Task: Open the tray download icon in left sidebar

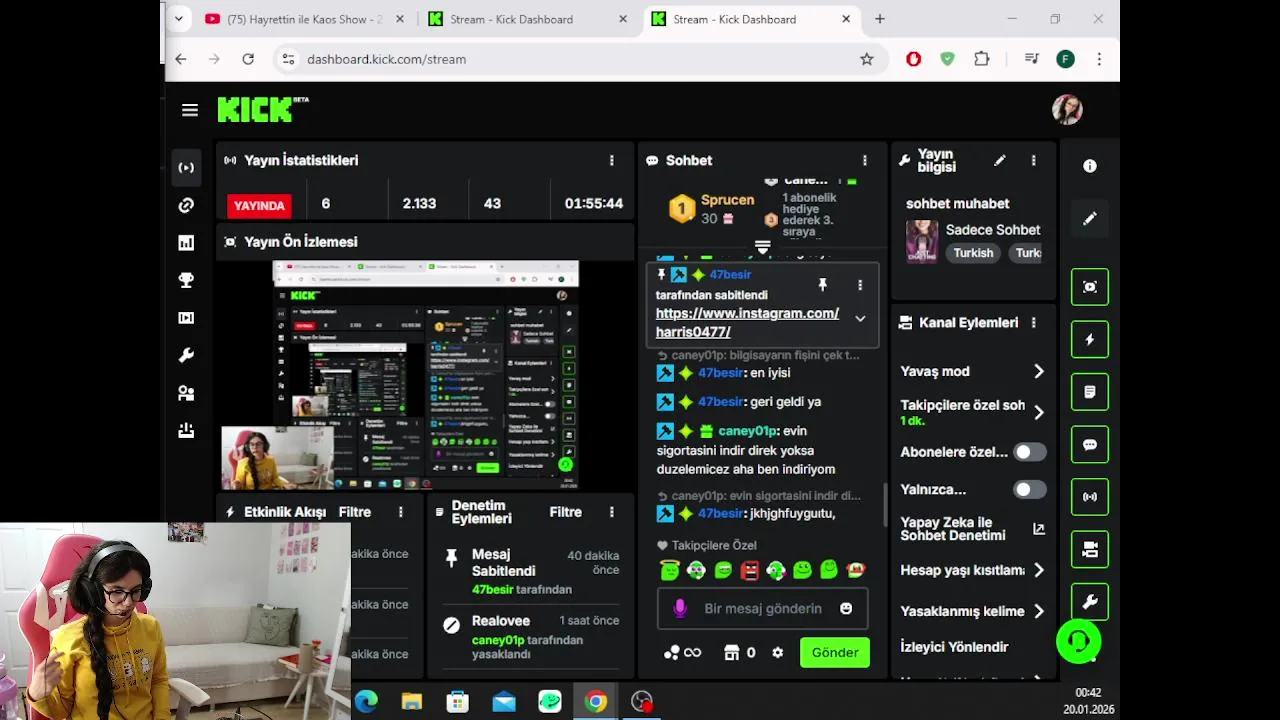Action: pyautogui.click(x=186, y=431)
